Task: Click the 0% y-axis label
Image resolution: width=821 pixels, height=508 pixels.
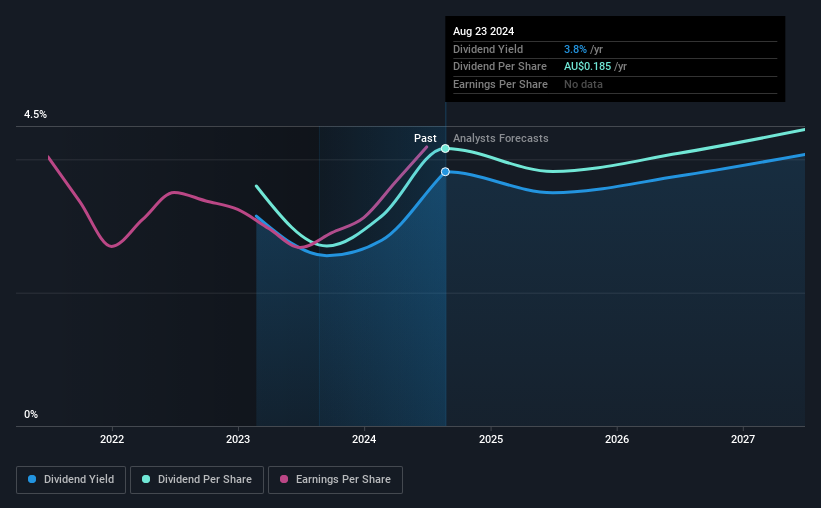Action: pos(31,414)
